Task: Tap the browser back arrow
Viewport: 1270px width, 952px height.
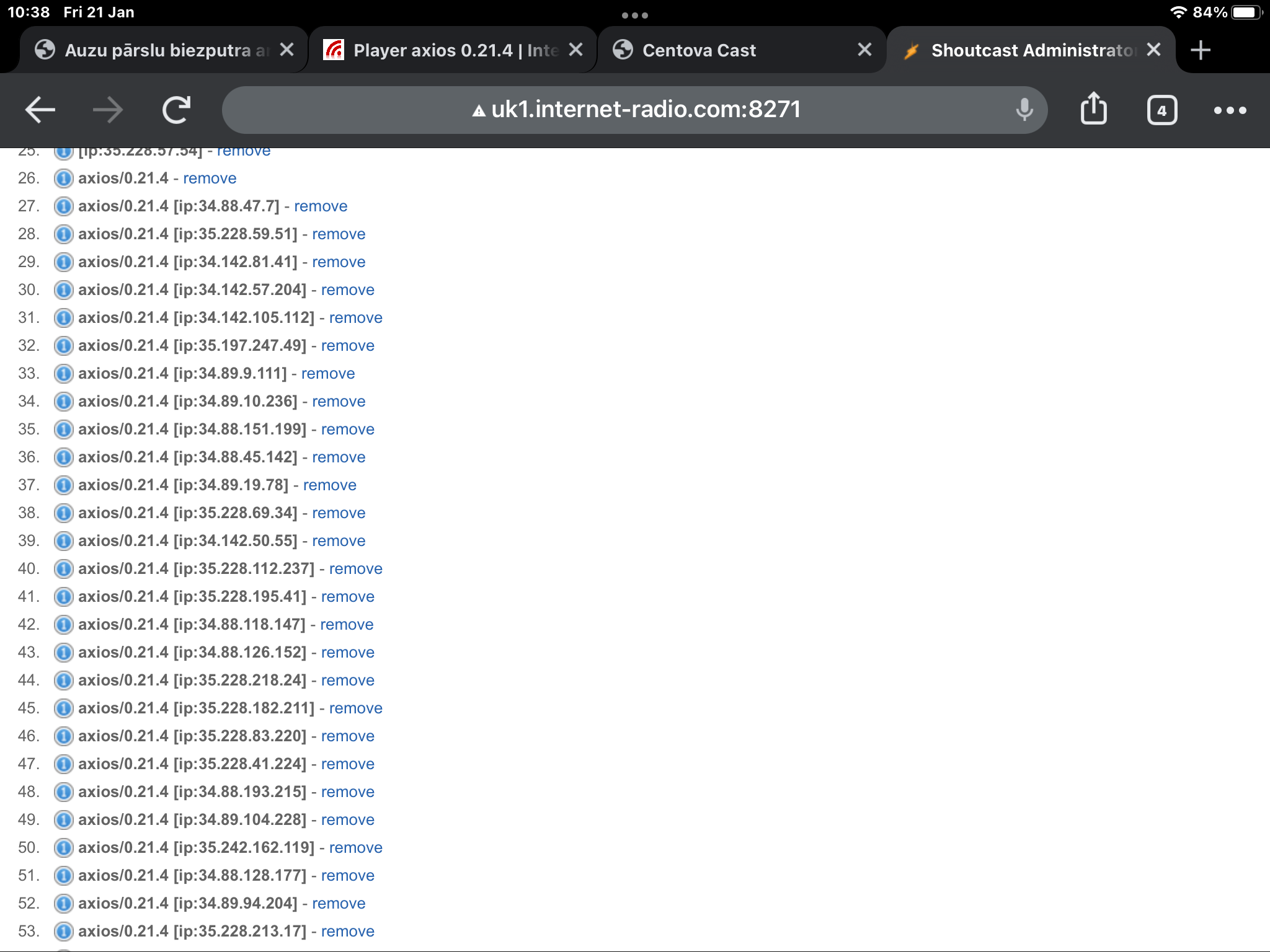Action: (40, 110)
